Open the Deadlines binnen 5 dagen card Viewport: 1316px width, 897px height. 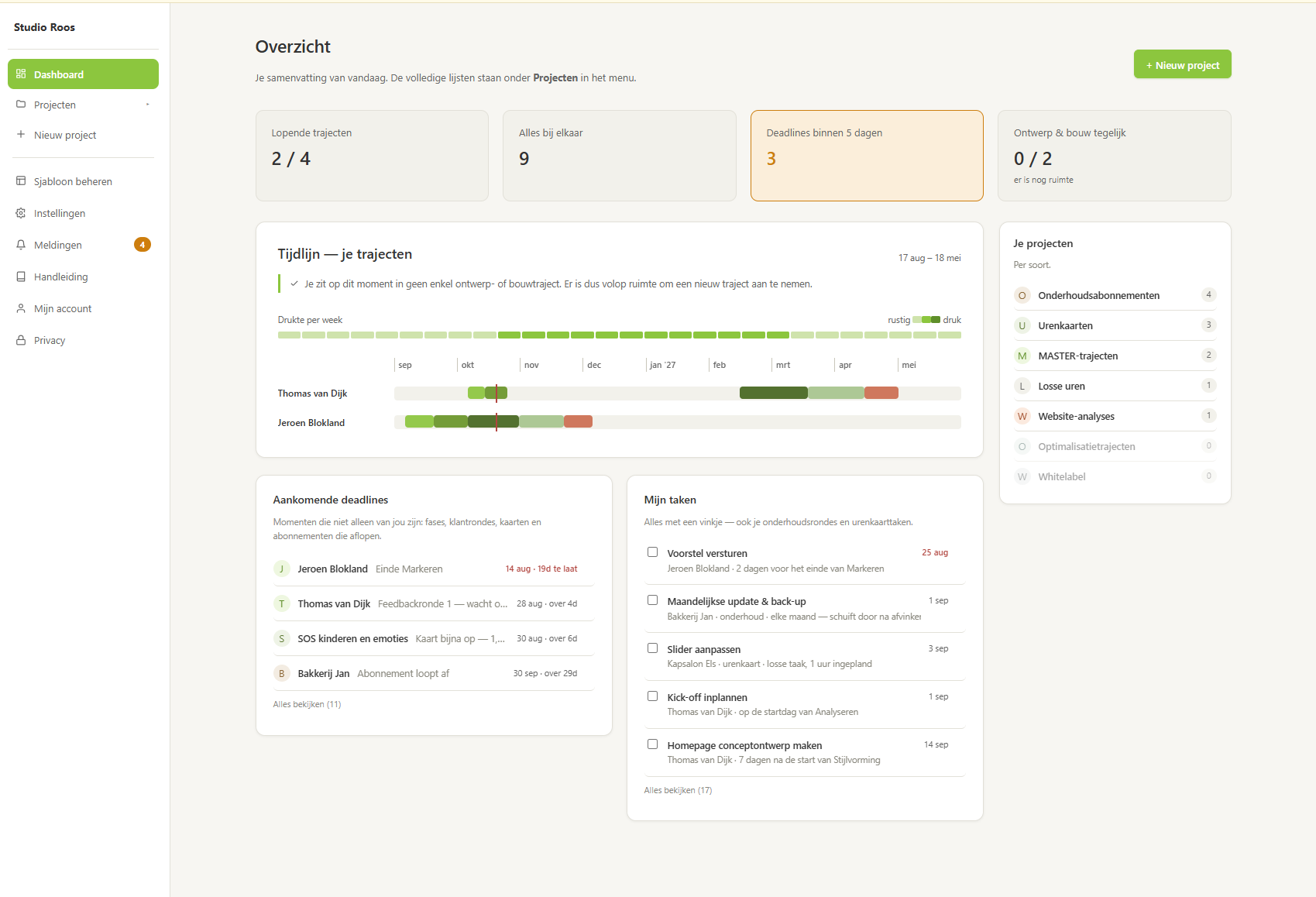click(867, 156)
